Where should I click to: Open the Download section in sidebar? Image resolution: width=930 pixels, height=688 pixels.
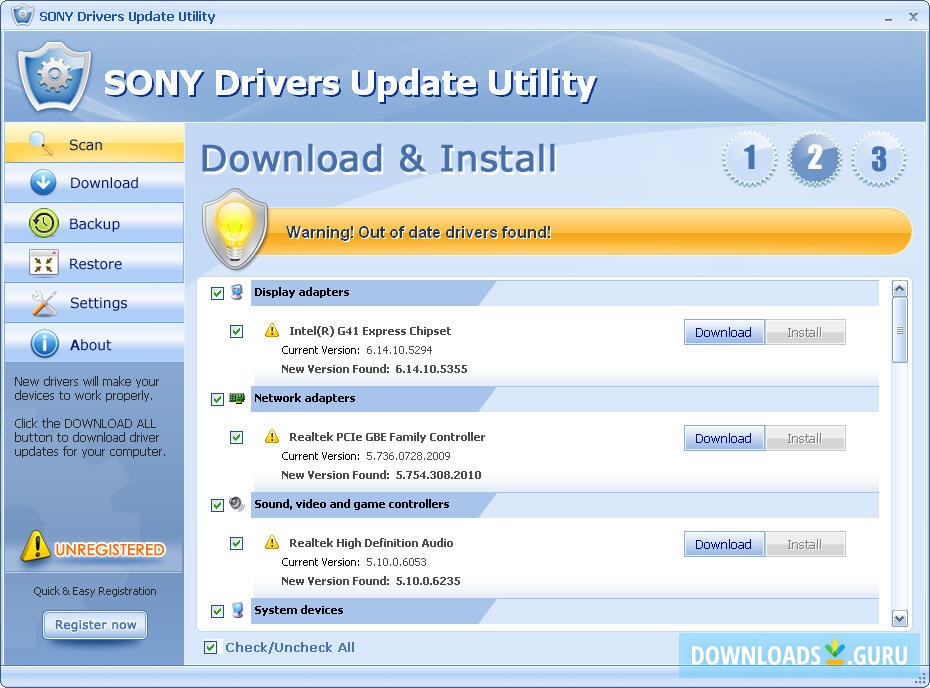94,183
